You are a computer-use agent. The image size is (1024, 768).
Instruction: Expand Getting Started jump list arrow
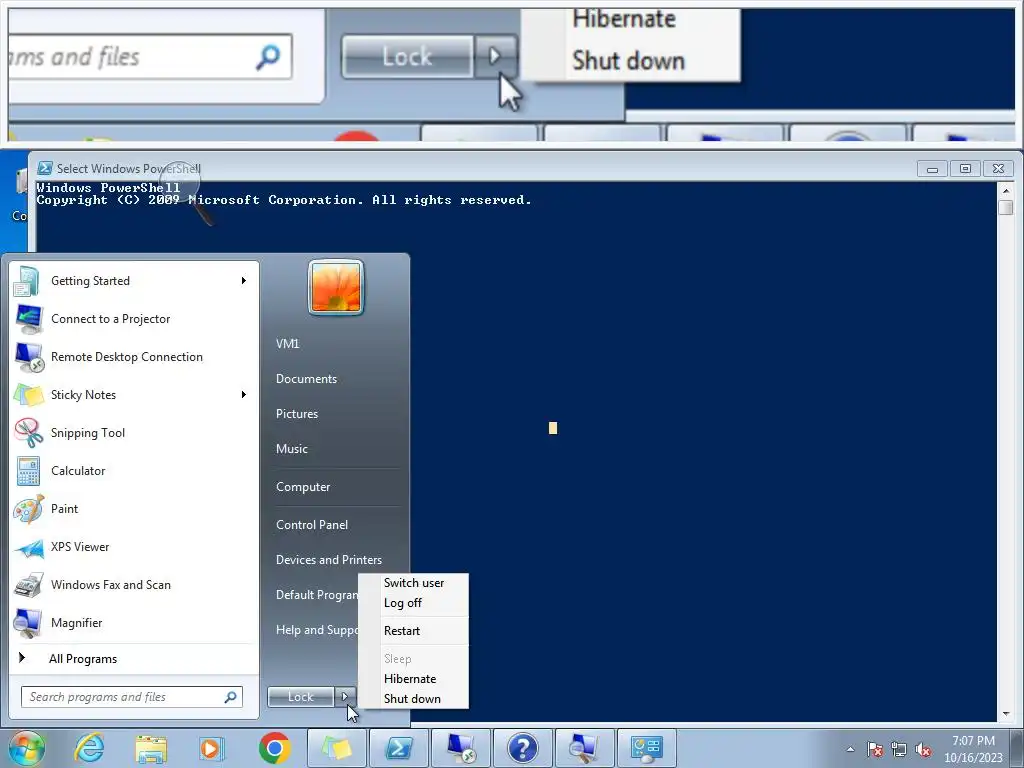coord(244,281)
